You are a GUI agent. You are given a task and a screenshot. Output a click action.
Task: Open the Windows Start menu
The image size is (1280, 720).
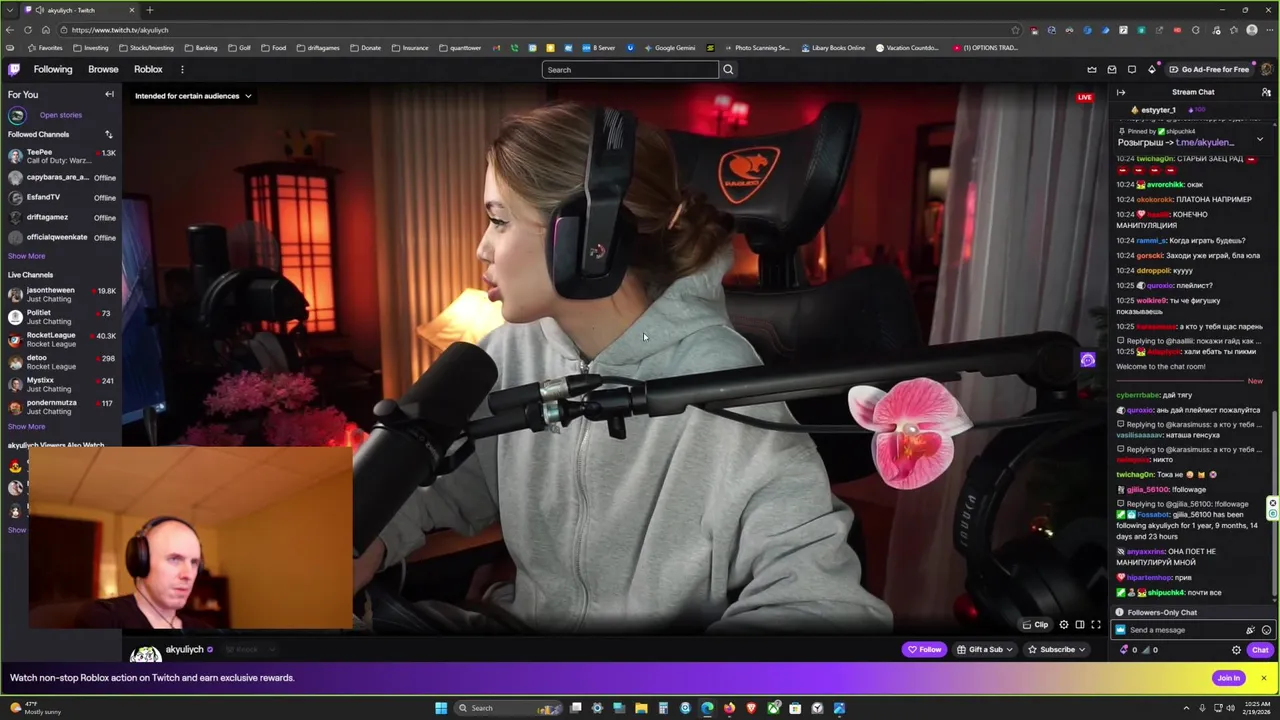tap(440, 708)
